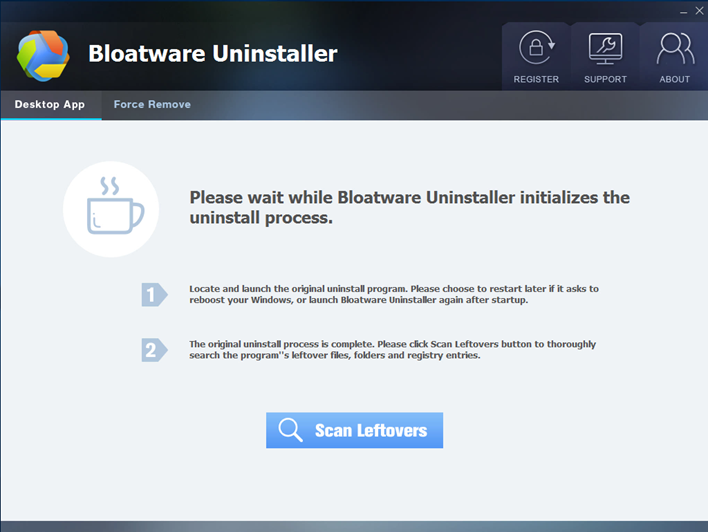Switch to the Desktop App tab
The image size is (708, 532).
pyautogui.click(x=51, y=105)
